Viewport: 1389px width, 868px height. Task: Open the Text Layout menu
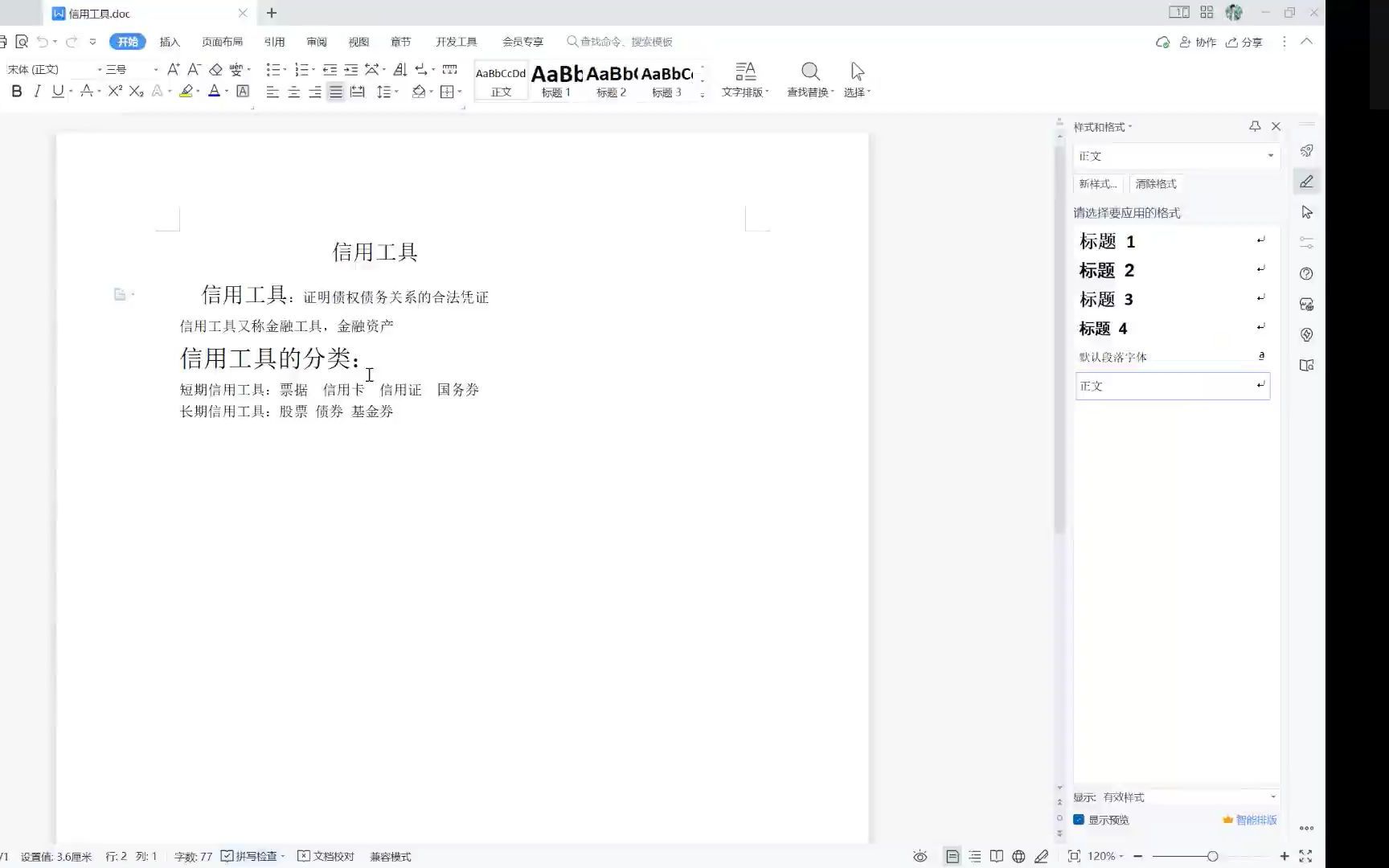tap(745, 80)
